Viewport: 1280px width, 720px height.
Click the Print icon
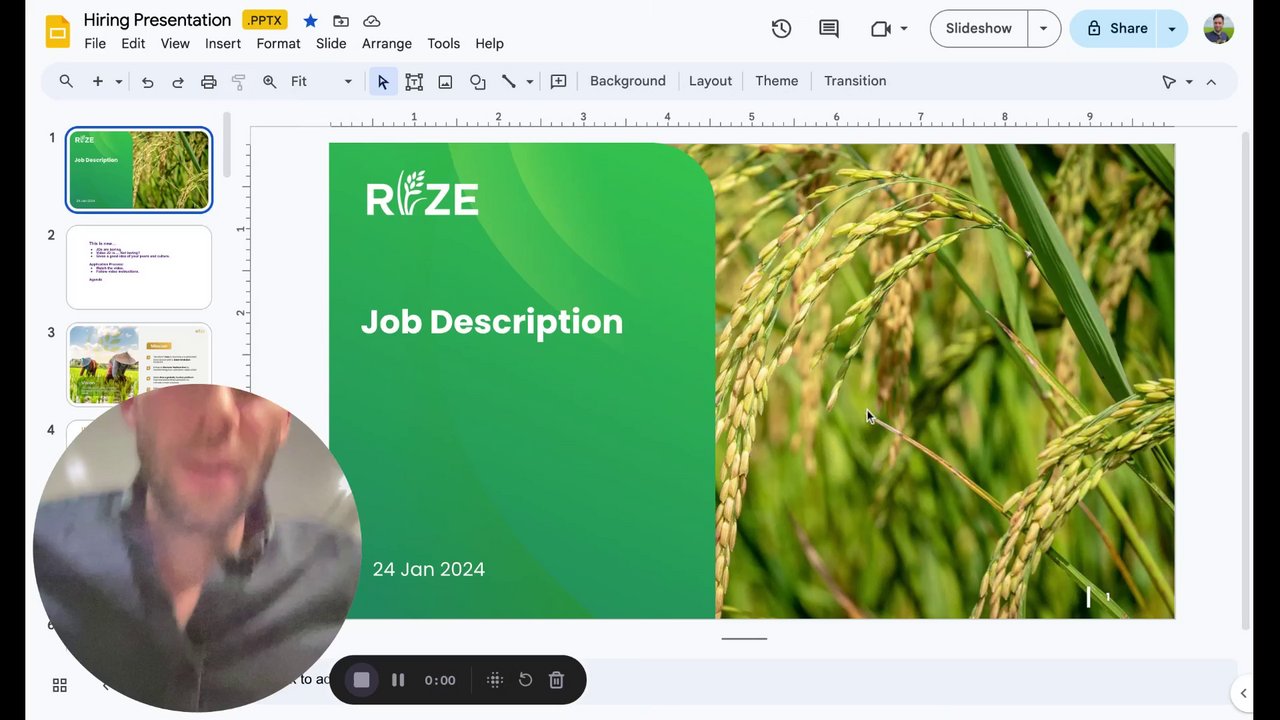(x=208, y=81)
